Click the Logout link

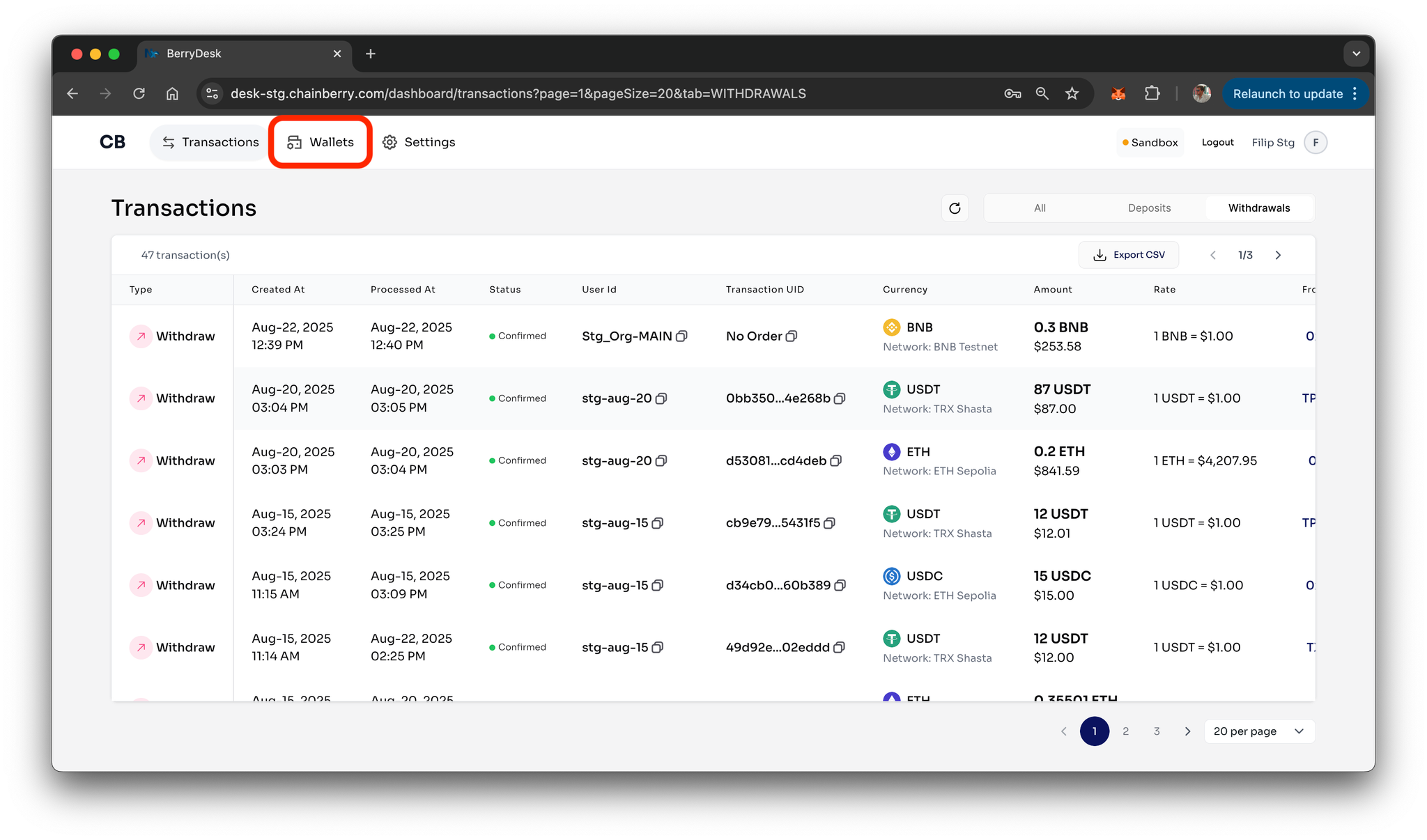1217,143
